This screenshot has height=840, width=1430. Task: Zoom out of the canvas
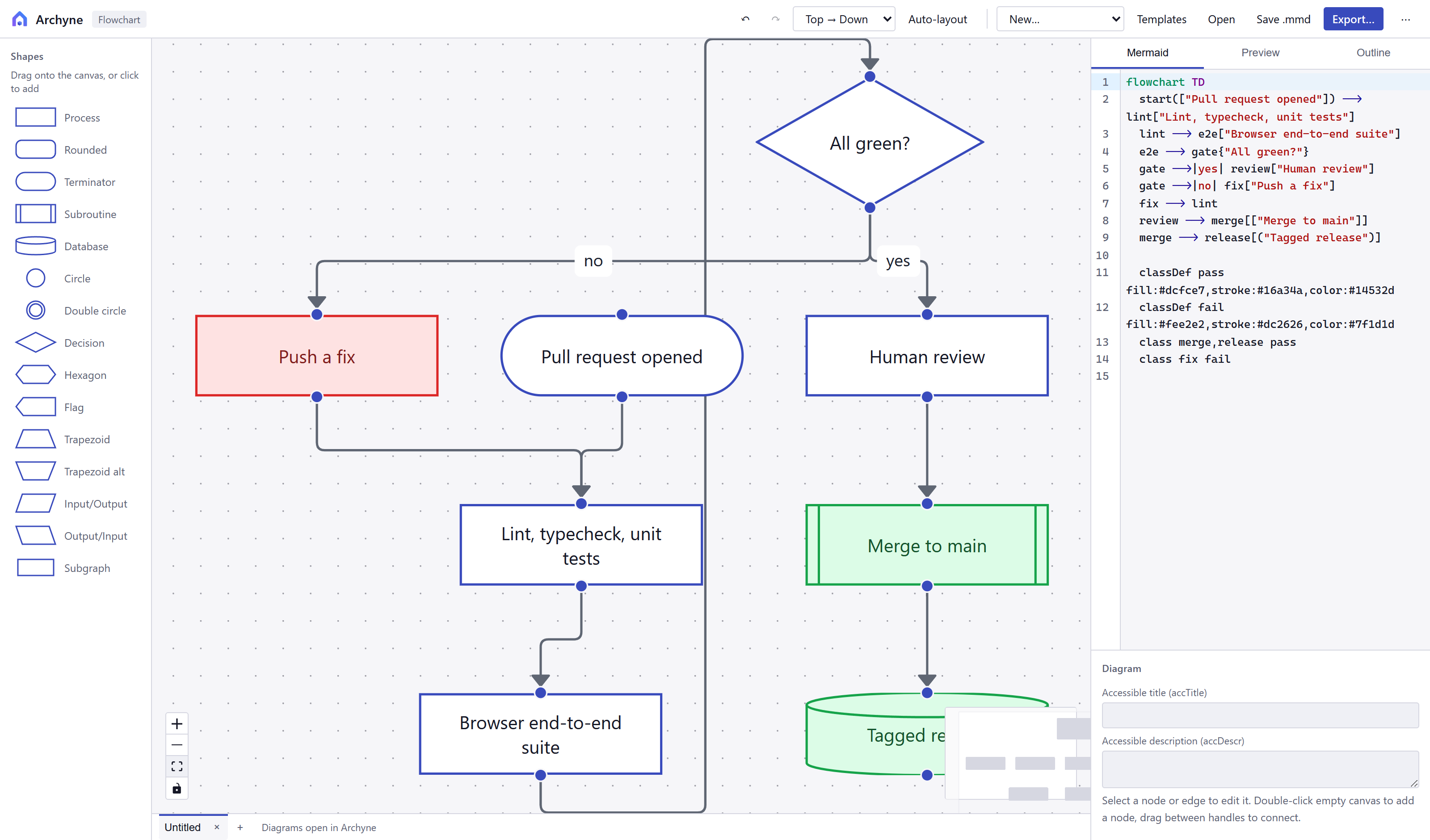[177, 745]
